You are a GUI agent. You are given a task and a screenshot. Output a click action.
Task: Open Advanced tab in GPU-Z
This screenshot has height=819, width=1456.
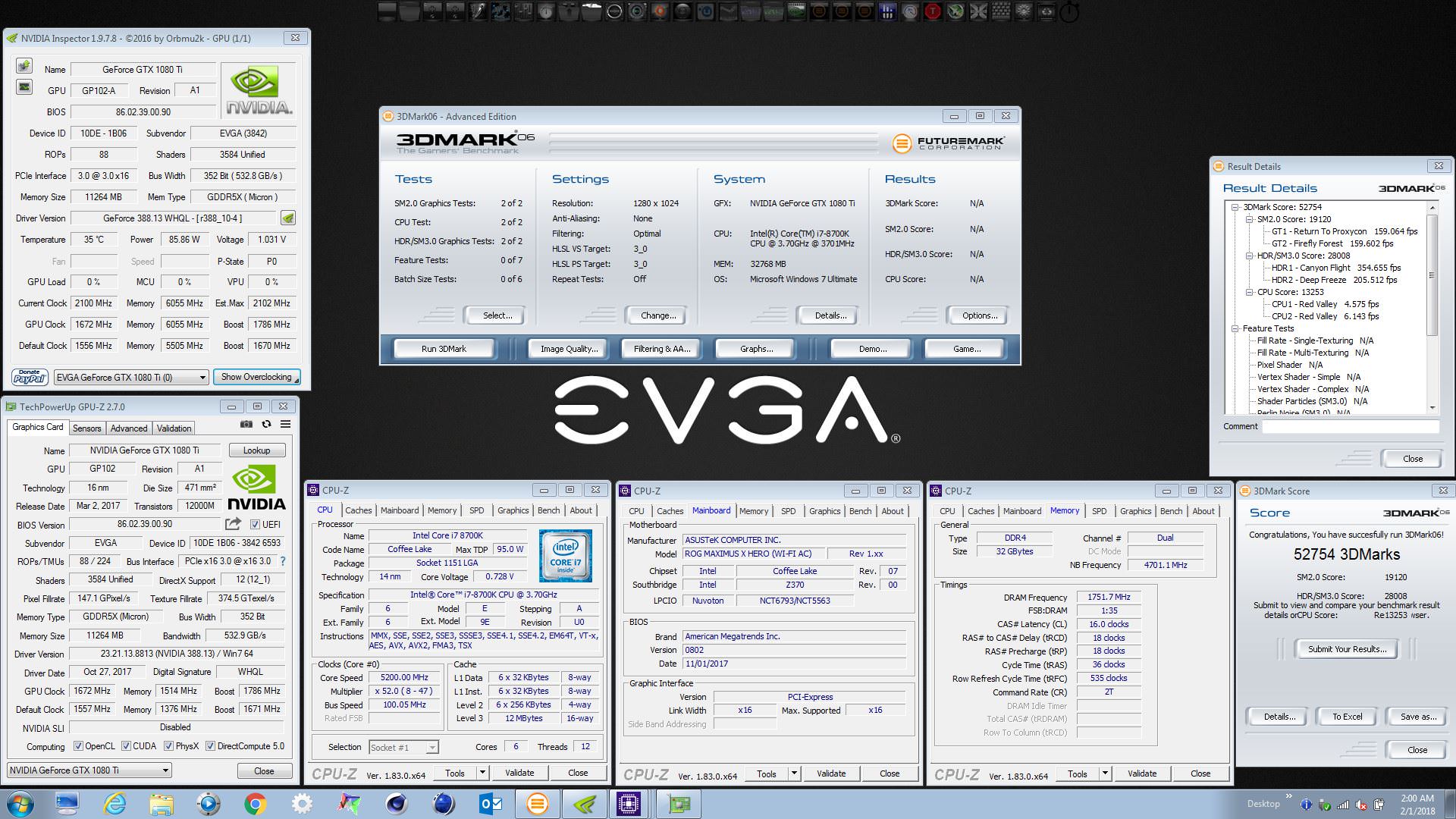(x=129, y=428)
